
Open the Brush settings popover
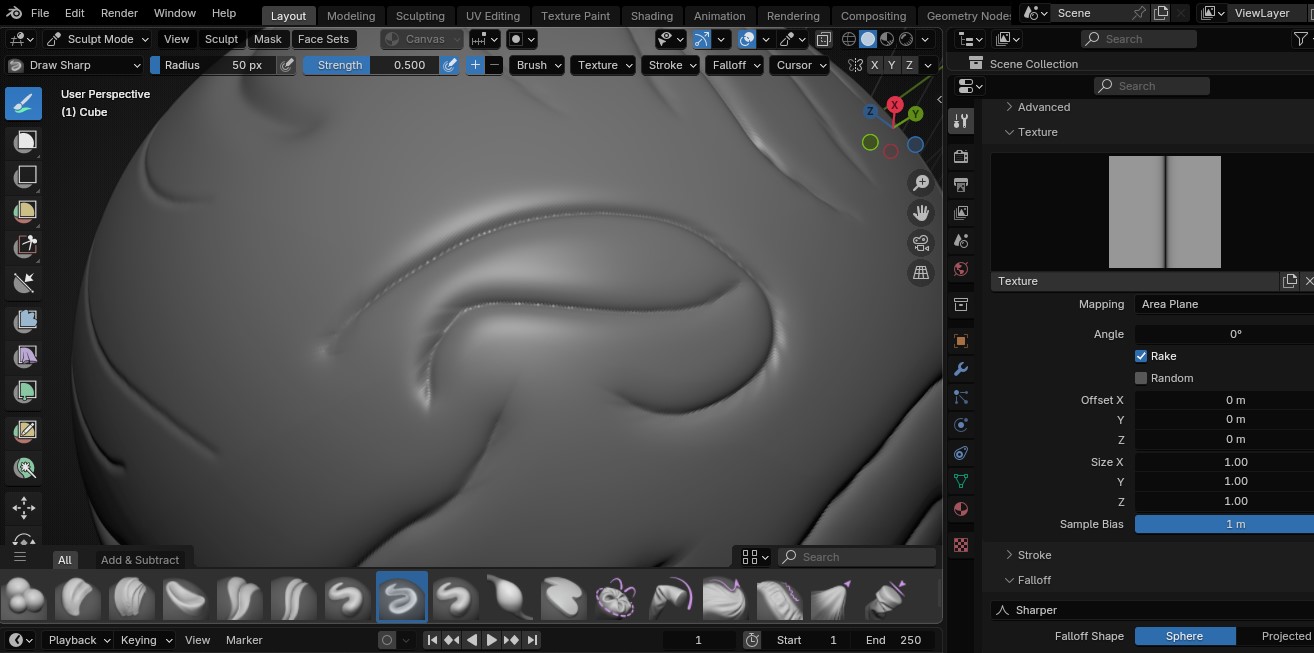tap(538, 65)
